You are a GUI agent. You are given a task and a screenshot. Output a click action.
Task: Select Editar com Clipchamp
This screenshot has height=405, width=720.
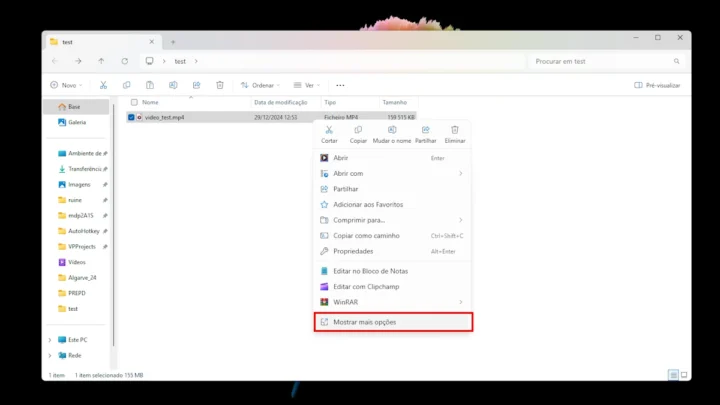click(x=393, y=287)
